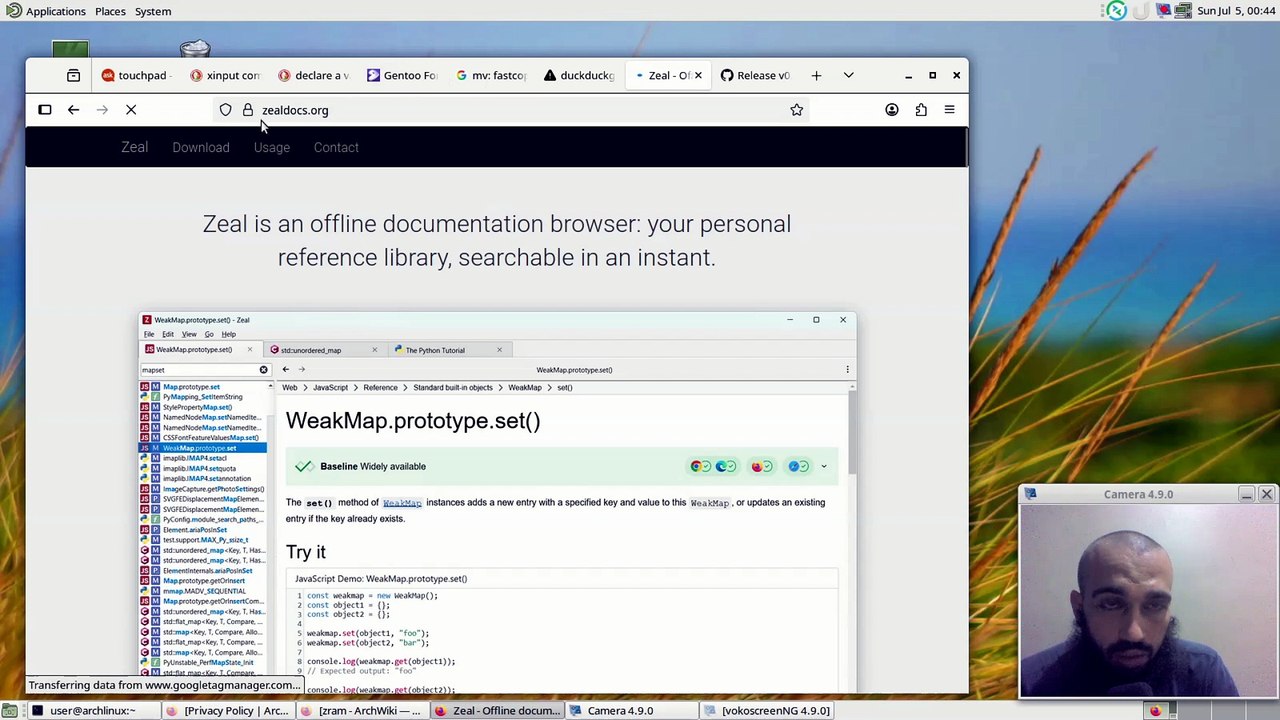The width and height of the screenshot is (1280, 720).
Task: Switch to vokoscreenNG 4.9.0 taskbar entry
Action: point(766,711)
